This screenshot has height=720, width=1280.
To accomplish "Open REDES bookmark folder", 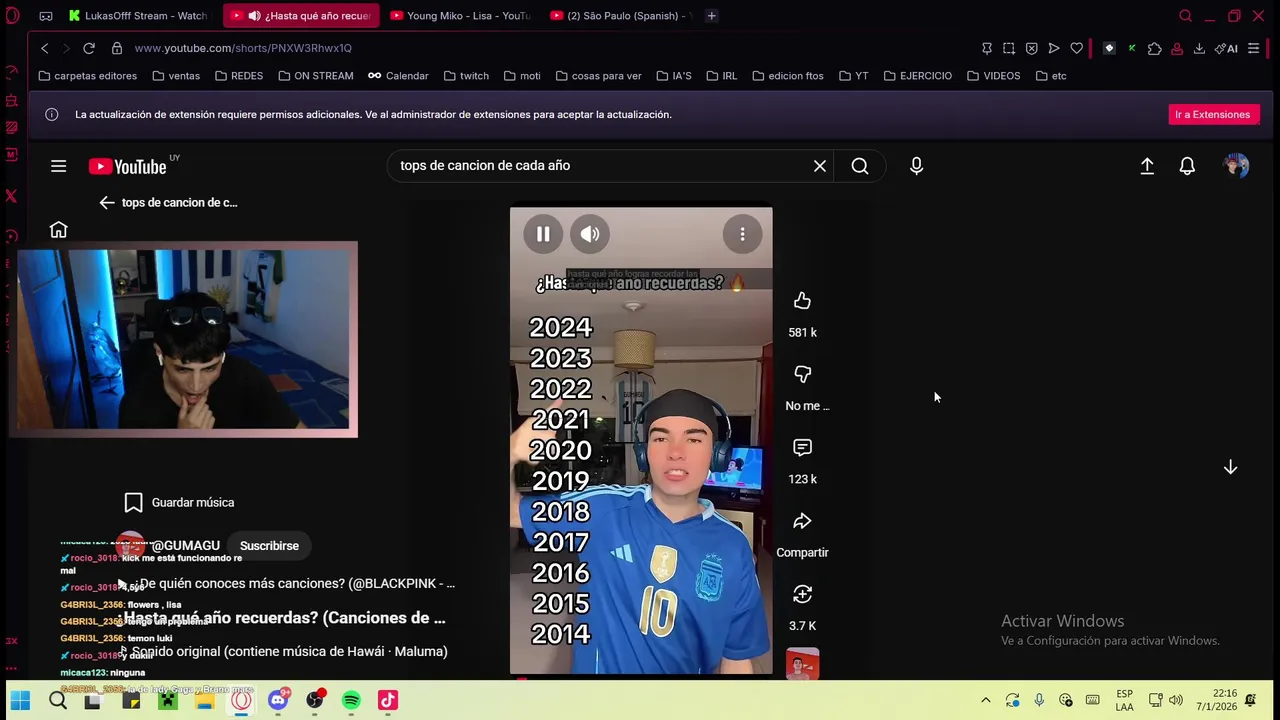I will pos(238,76).
